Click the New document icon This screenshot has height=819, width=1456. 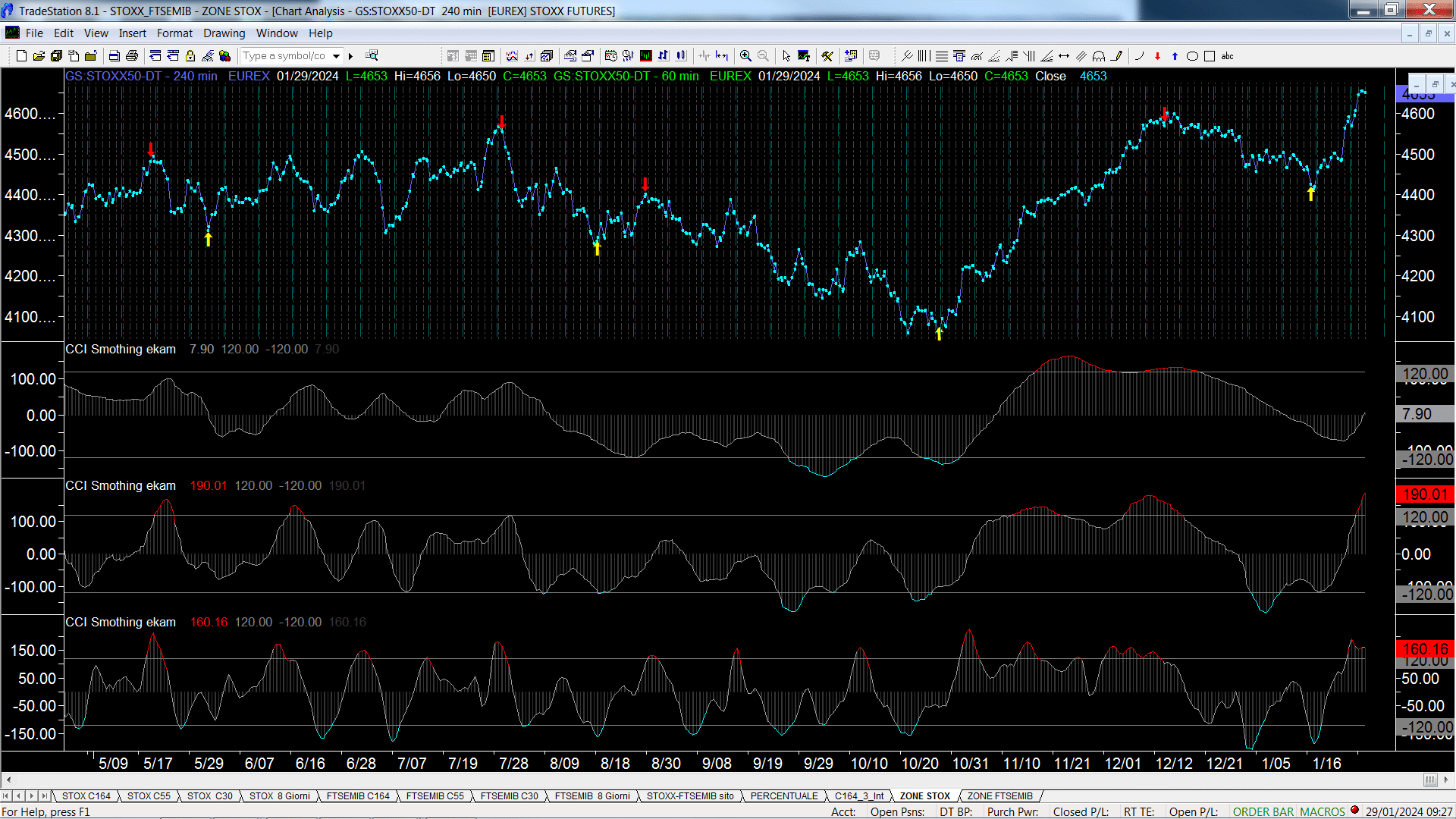pyautogui.click(x=21, y=56)
